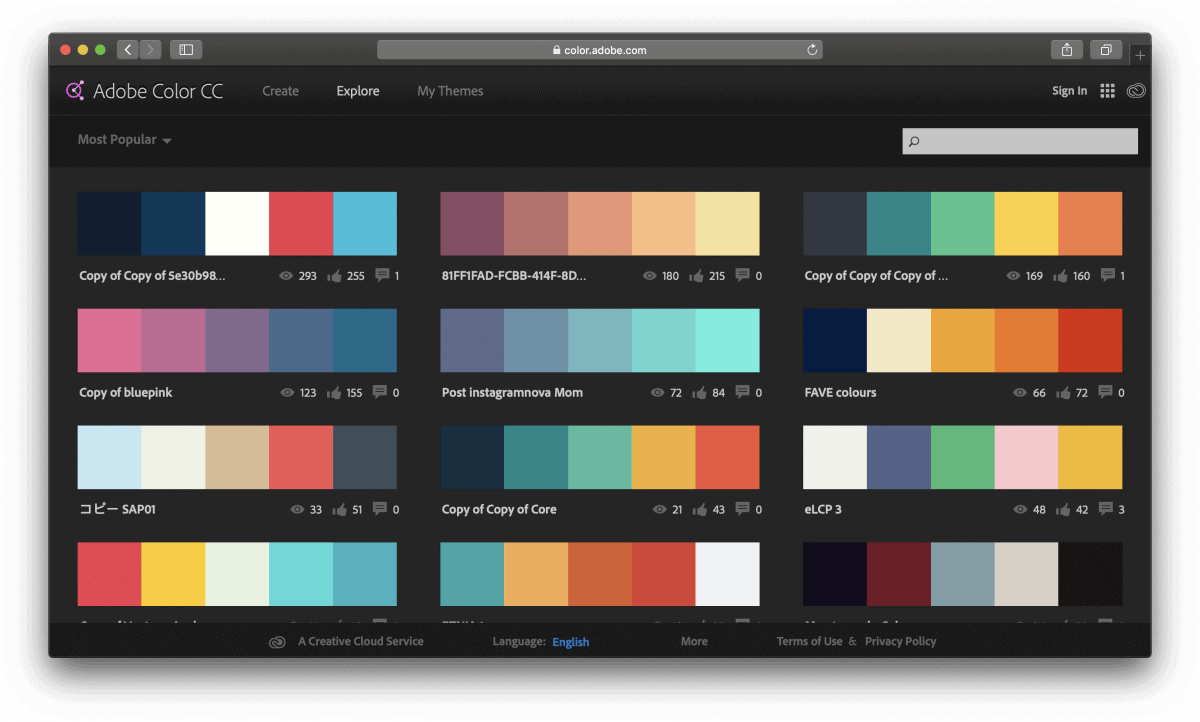Expand the More footer menu
Screen dimensions: 1200x722
(x=694, y=642)
